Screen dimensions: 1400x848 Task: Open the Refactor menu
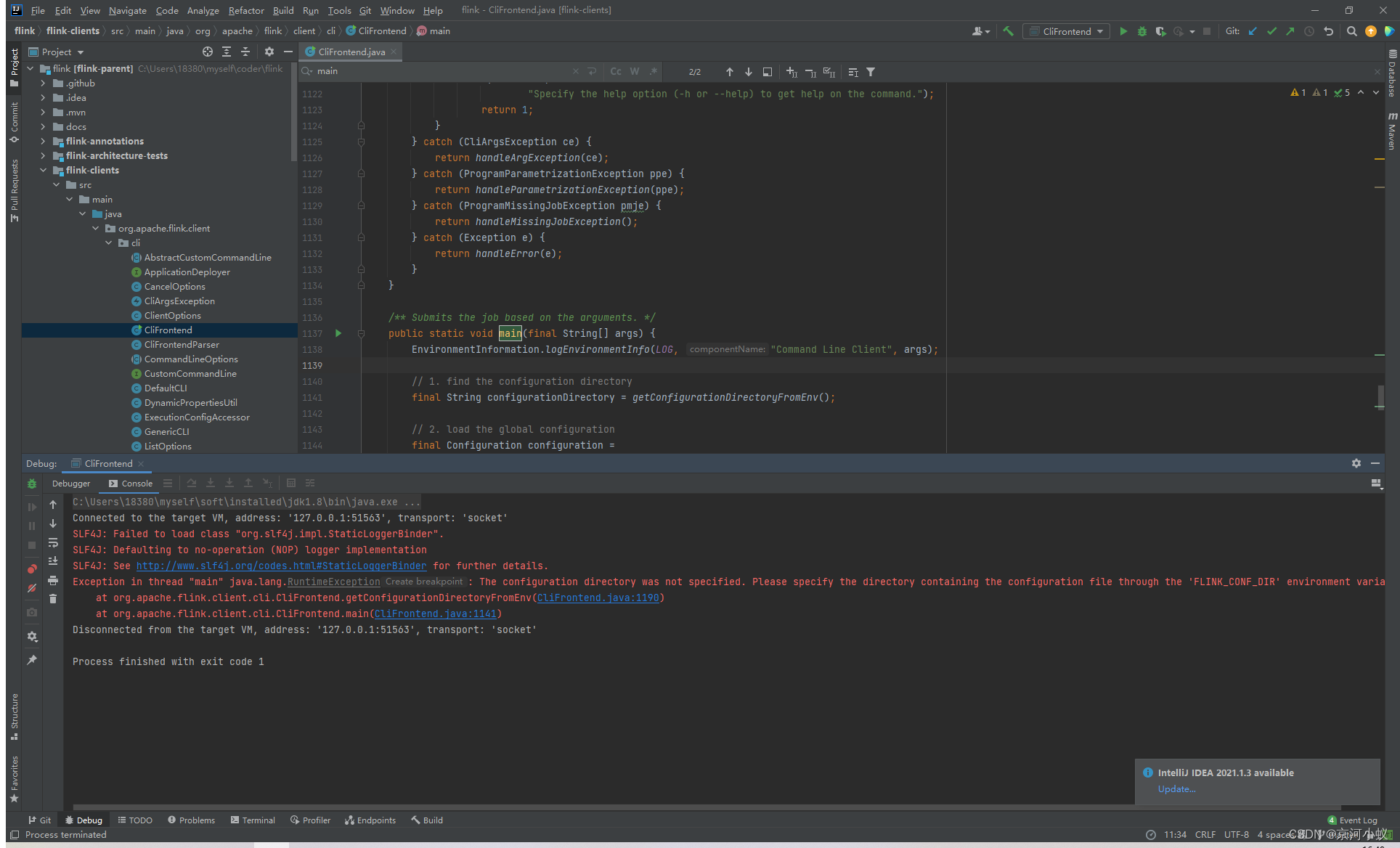coord(246,10)
